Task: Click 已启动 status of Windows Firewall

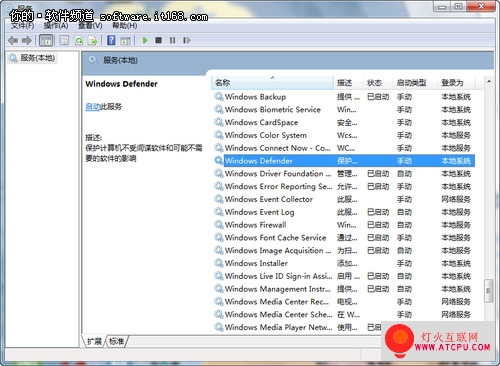Action: 378,225
